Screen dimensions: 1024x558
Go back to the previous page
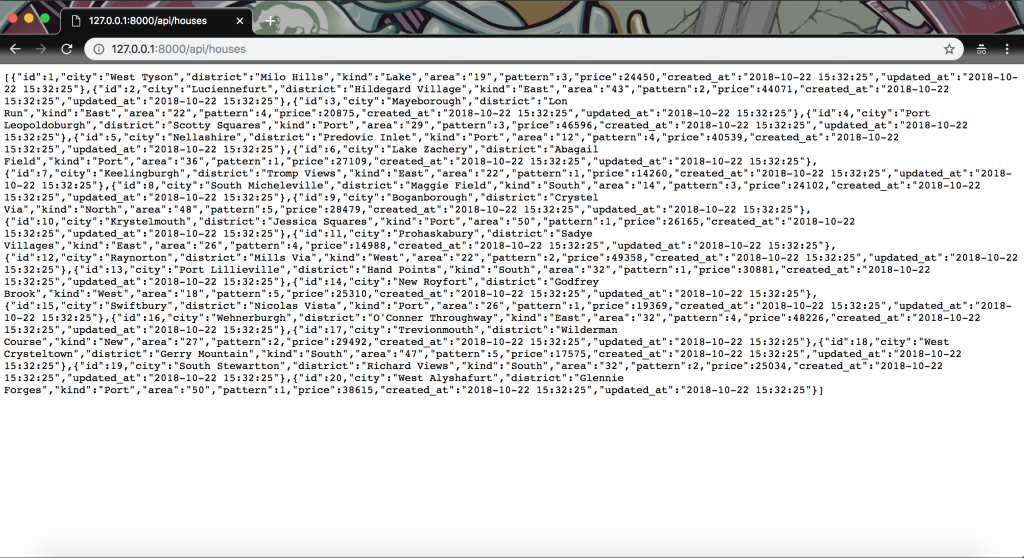pyautogui.click(x=15, y=49)
